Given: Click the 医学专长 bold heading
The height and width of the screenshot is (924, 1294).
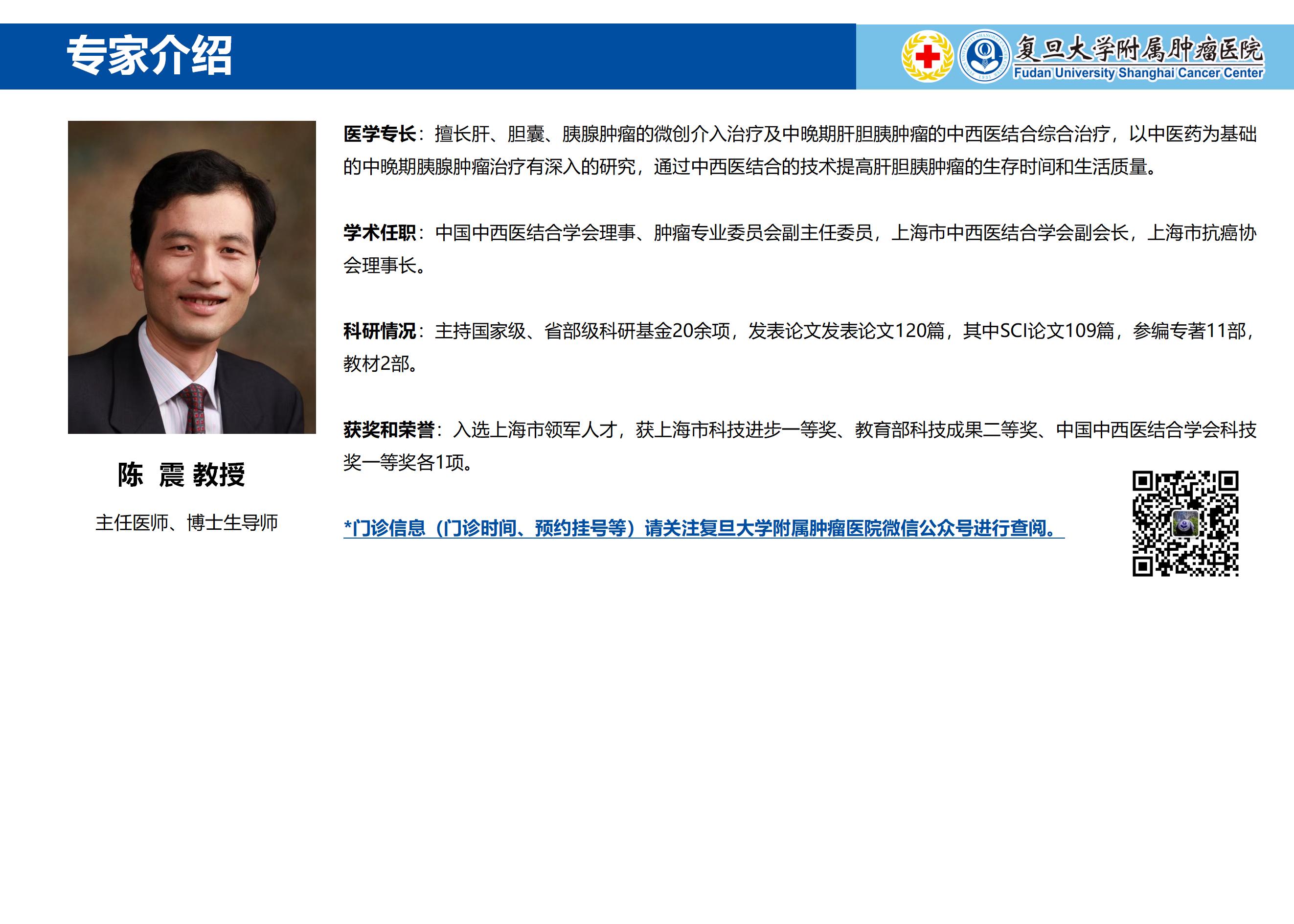Looking at the screenshot, I should (x=380, y=135).
